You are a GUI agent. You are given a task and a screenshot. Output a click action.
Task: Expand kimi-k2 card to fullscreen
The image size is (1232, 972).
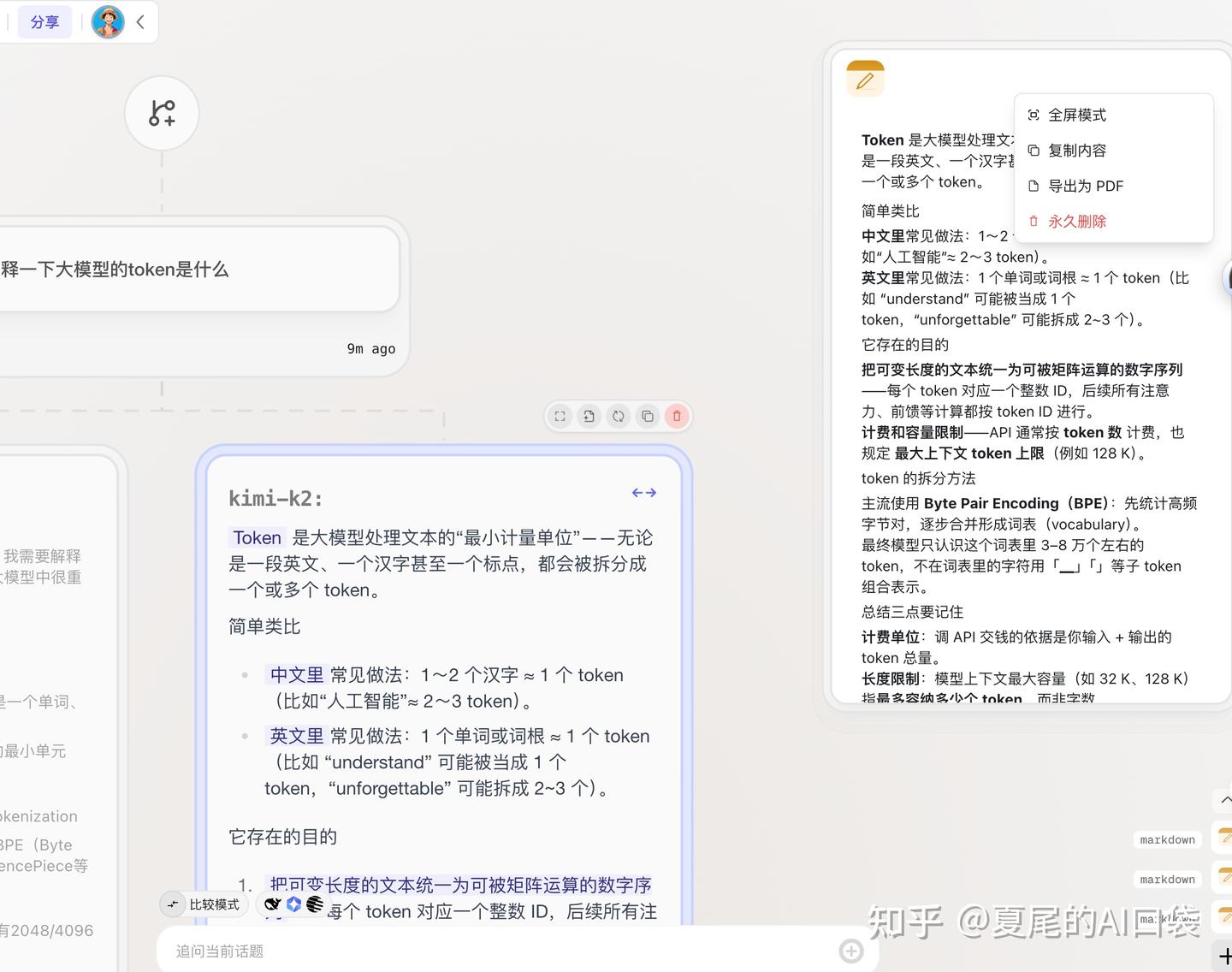tap(560, 417)
